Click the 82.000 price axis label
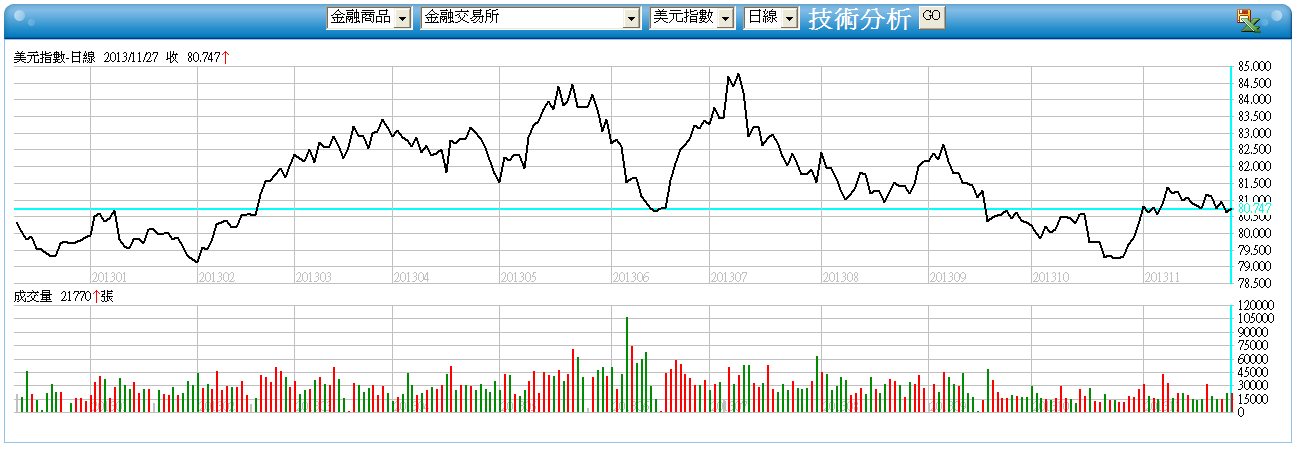This screenshot has height=452, width=1300. click(x=1254, y=166)
